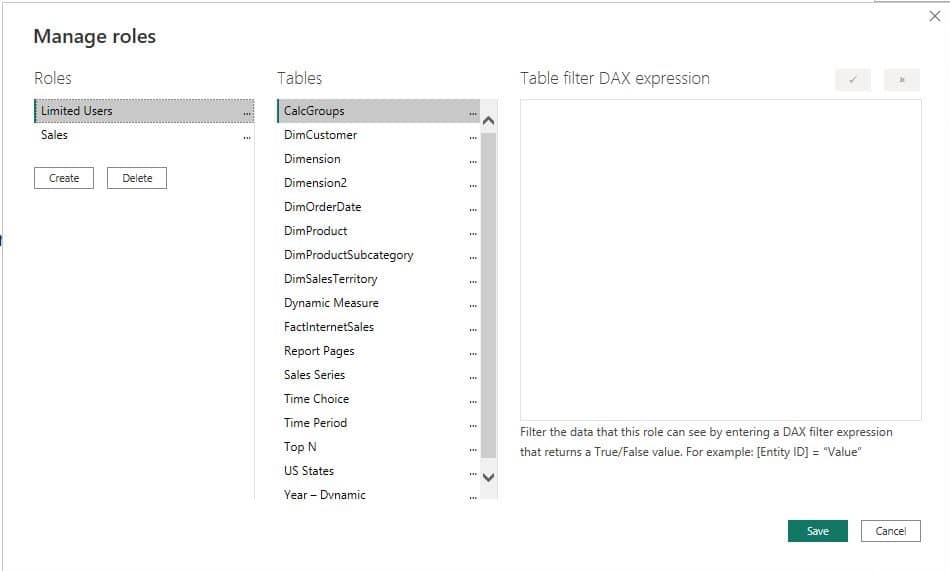Select the FactInternetSales table
This screenshot has width=950, height=571.
[378, 327]
